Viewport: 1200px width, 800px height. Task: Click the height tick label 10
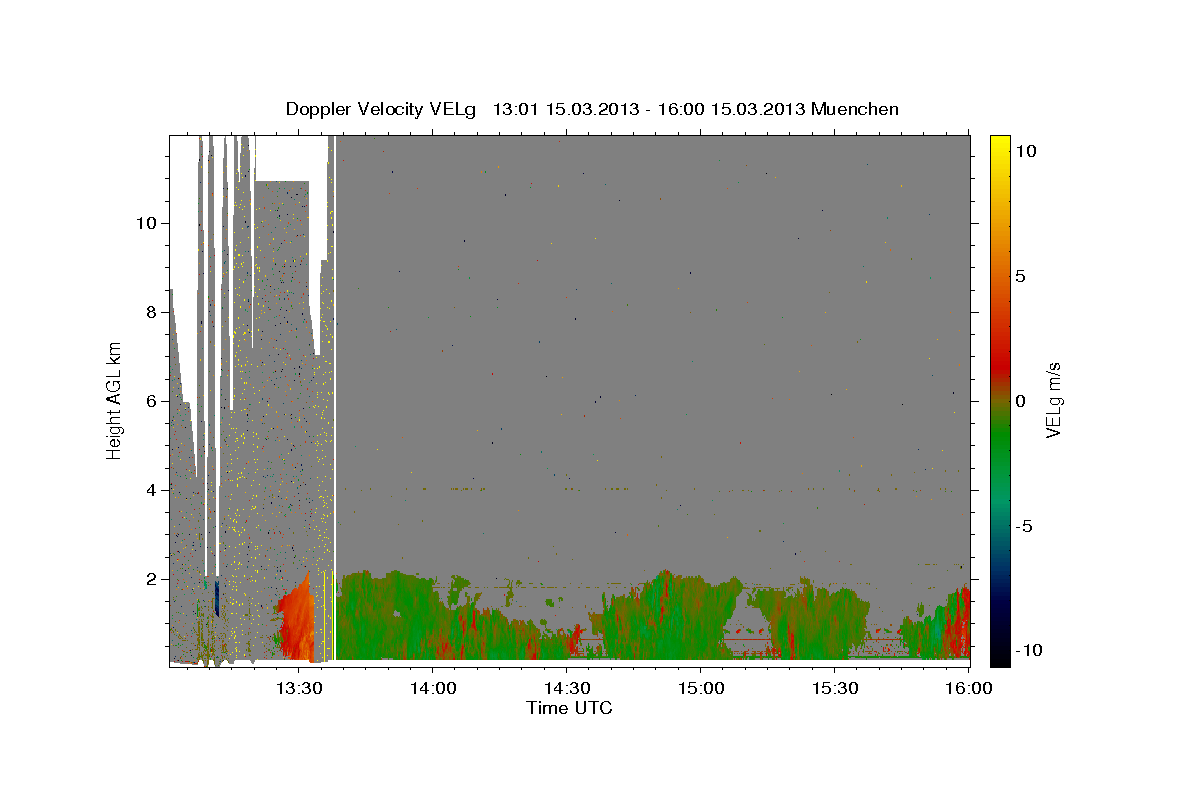[x=148, y=223]
